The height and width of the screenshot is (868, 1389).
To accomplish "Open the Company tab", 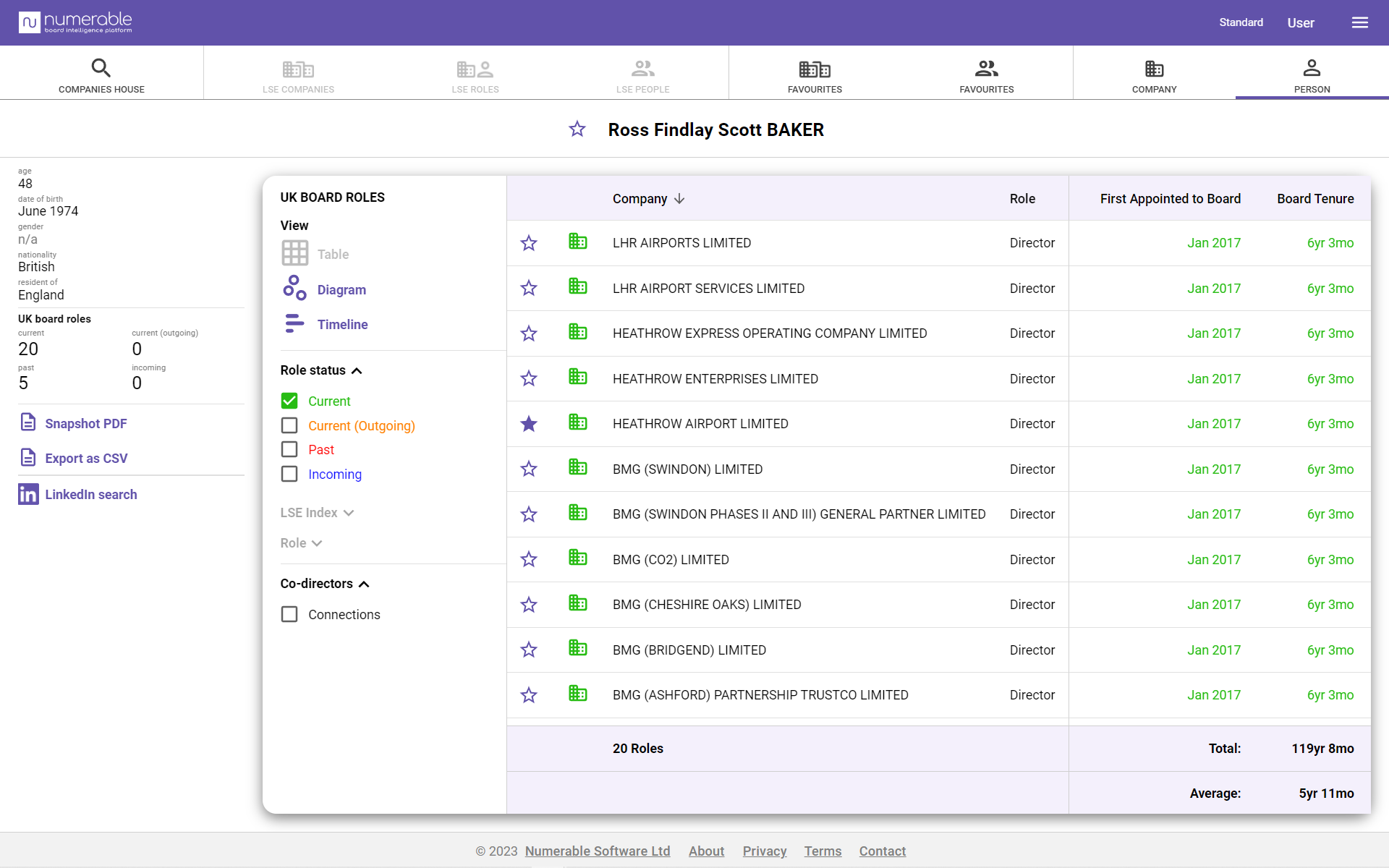I will click(x=1155, y=75).
